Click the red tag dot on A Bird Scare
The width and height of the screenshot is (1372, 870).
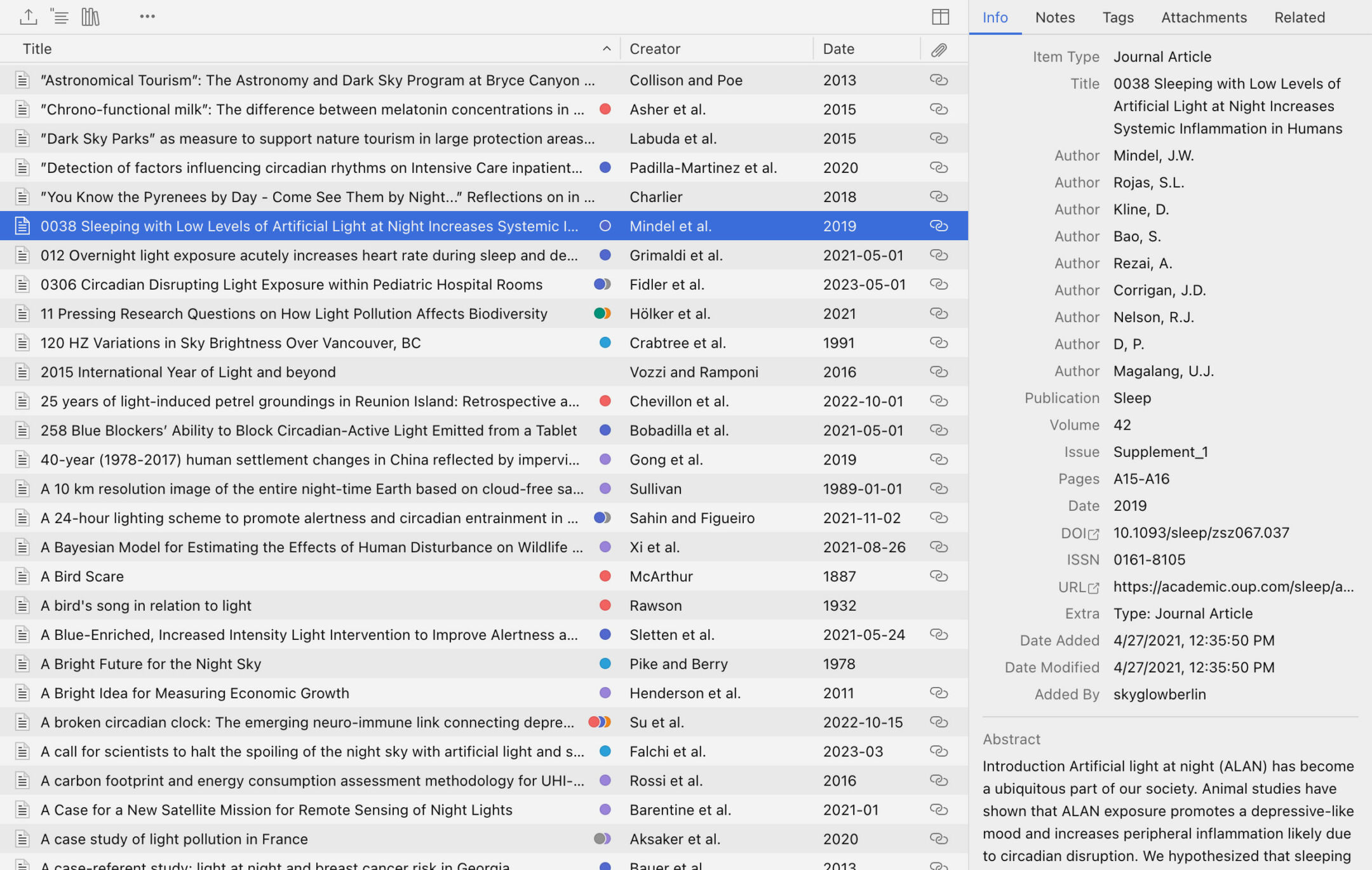[x=605, y=576]
